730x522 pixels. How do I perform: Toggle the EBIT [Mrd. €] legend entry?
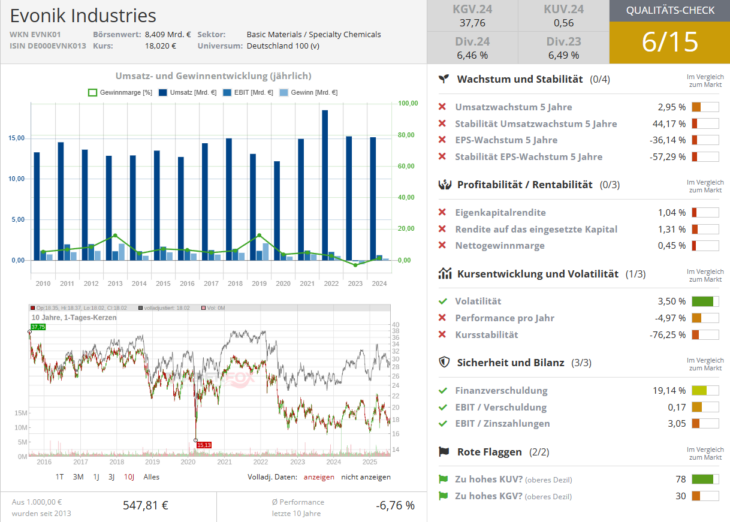click(248, 92)
